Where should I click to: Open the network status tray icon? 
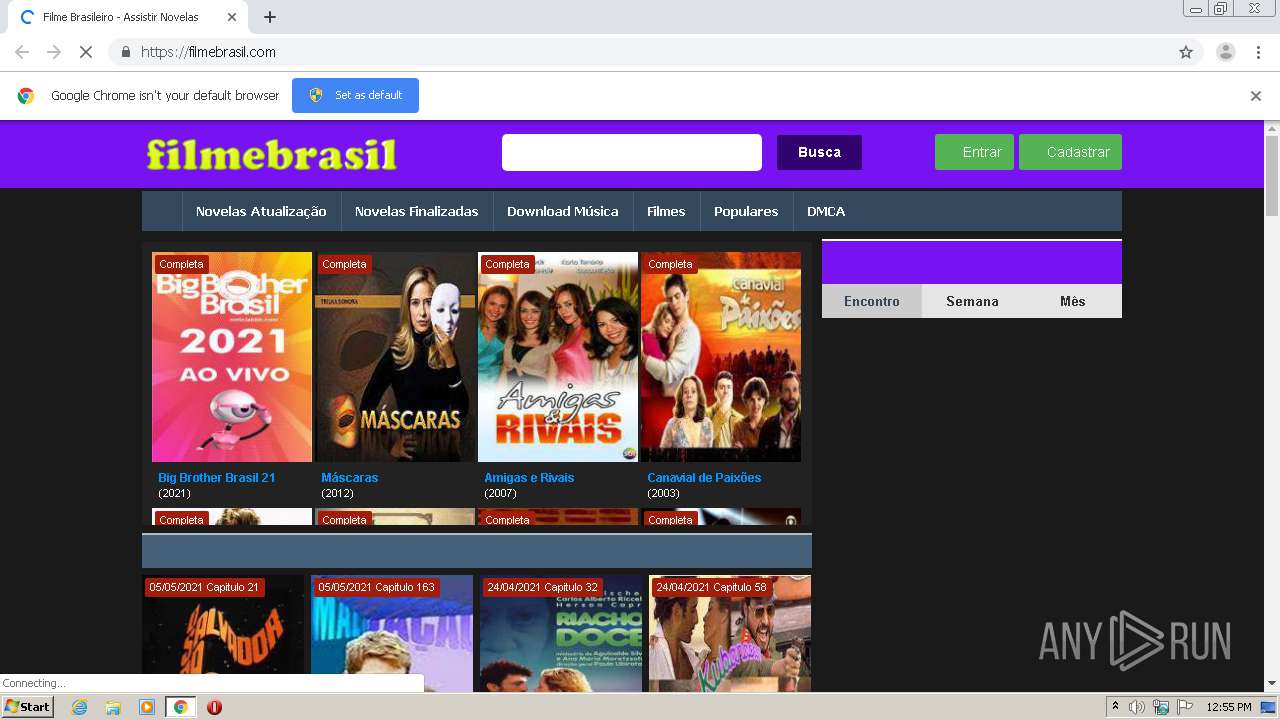[x=1161, y=707]
